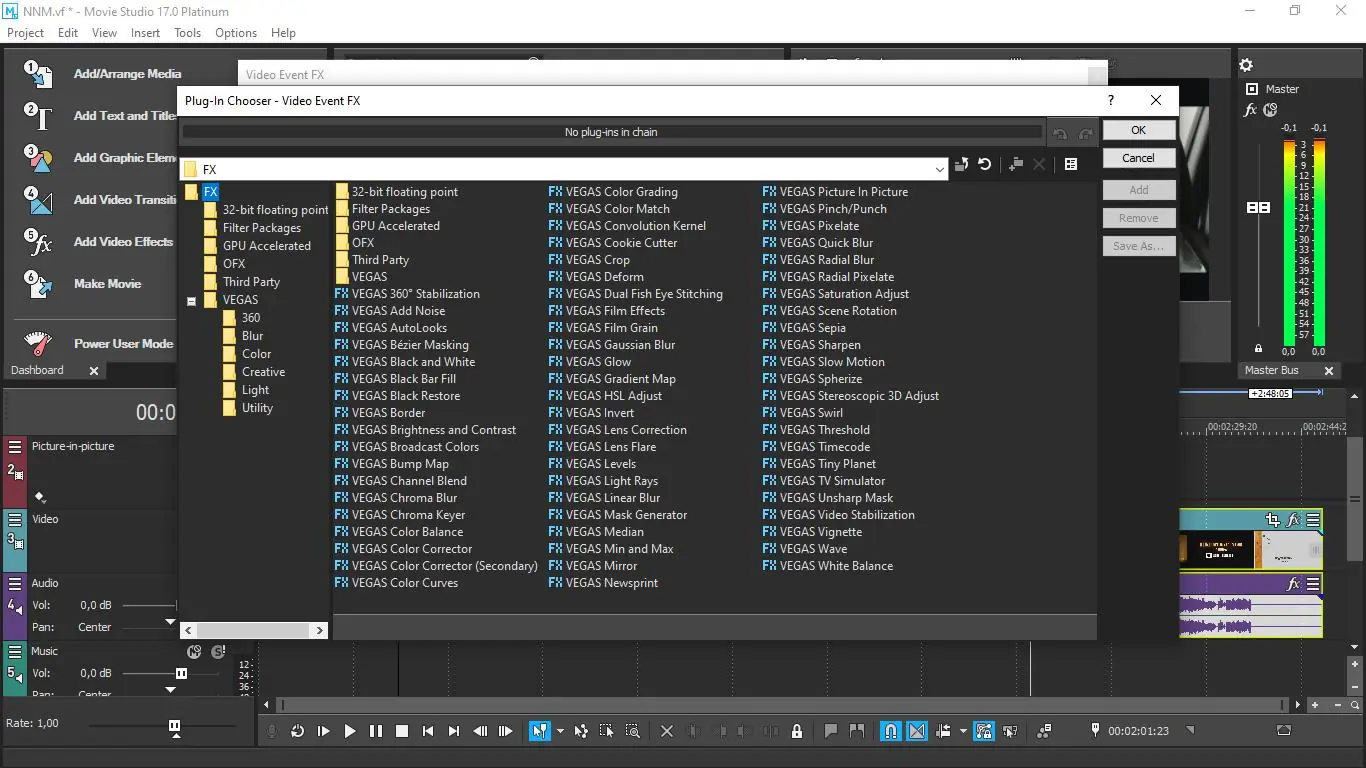Click the OK button
The width and height of the screenshot is (1366, 768).
tap(1139, 130)
